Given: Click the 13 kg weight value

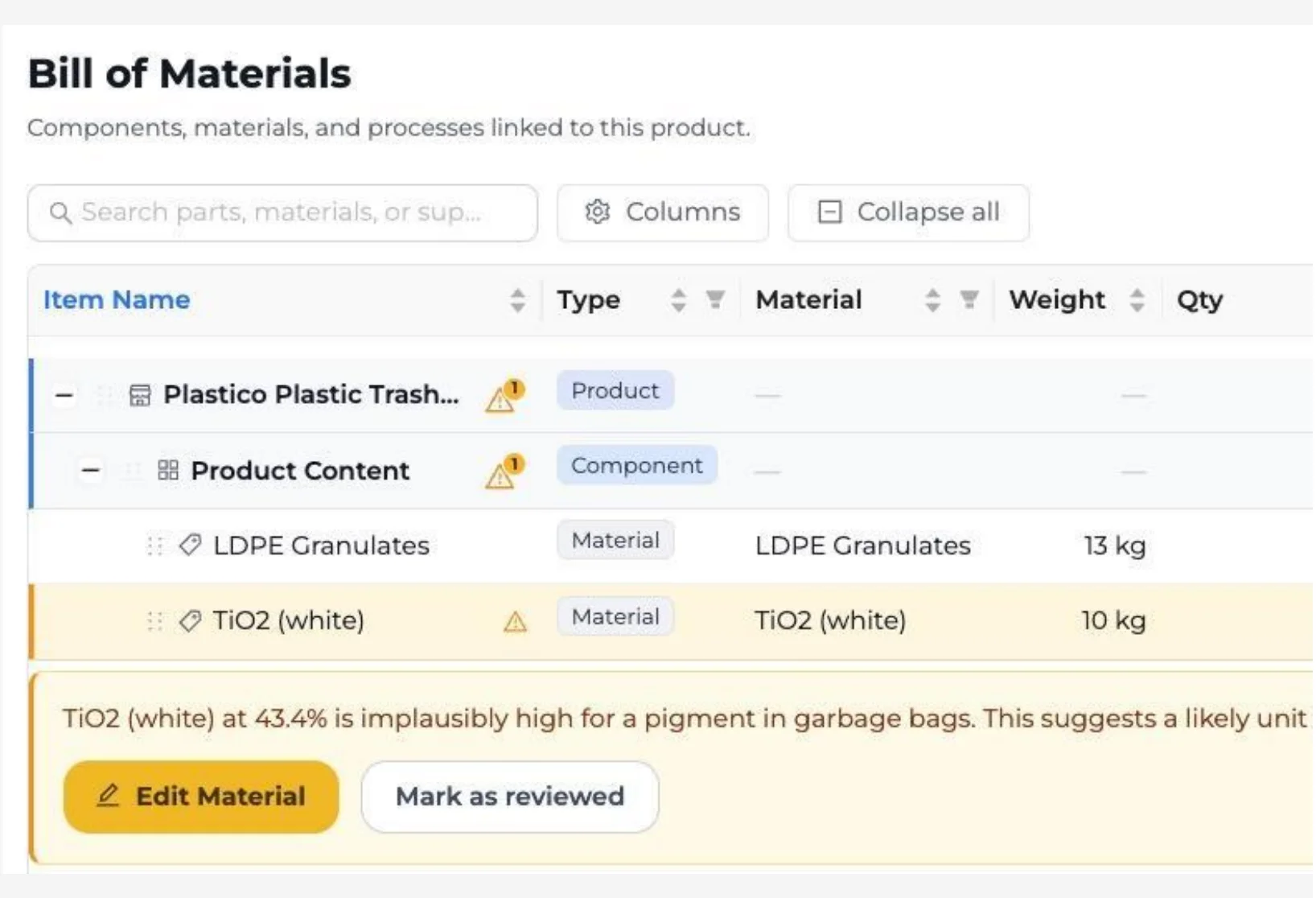Looking at the screenshot, I should click(x=1115, y=546).
